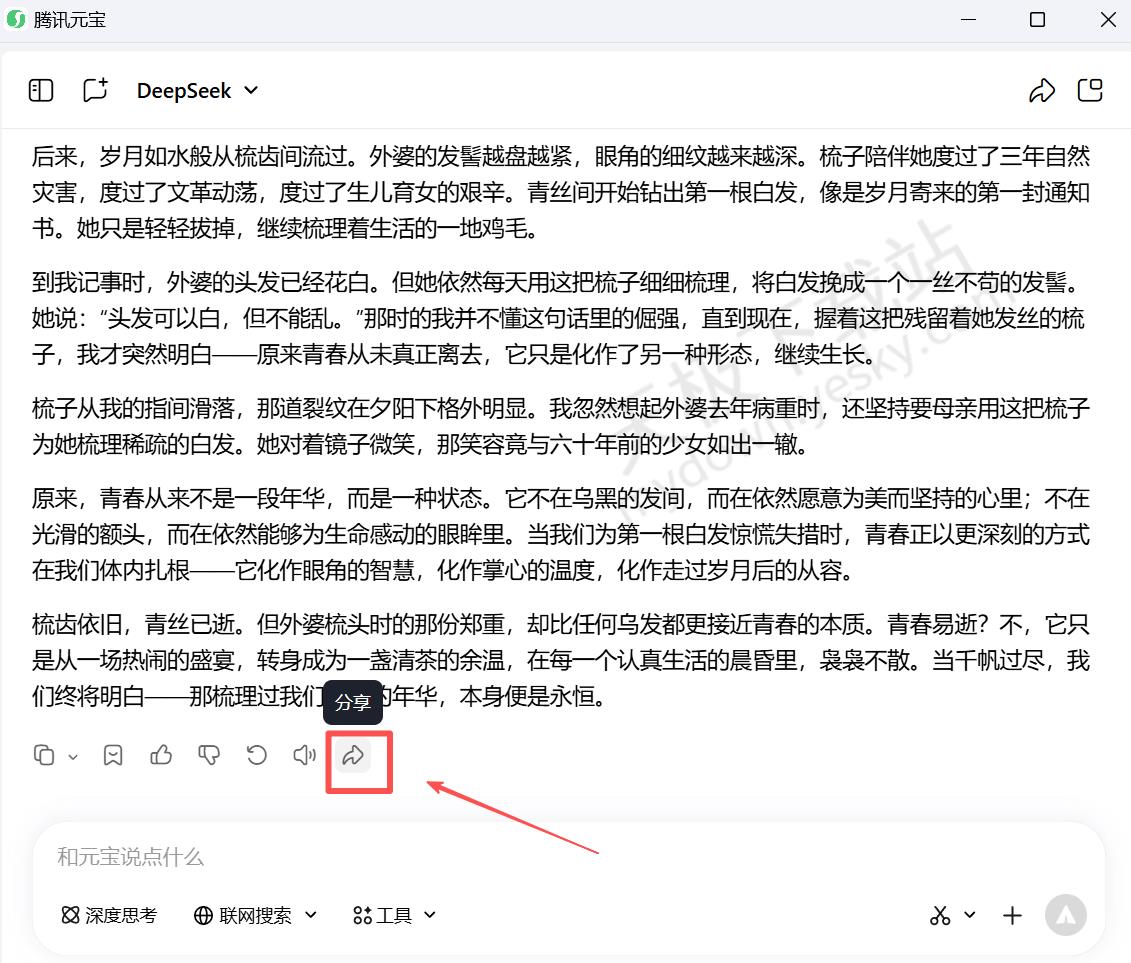Click the plus icon to add attachment
Screen dimensions: 1131x963
point(1013,915)
